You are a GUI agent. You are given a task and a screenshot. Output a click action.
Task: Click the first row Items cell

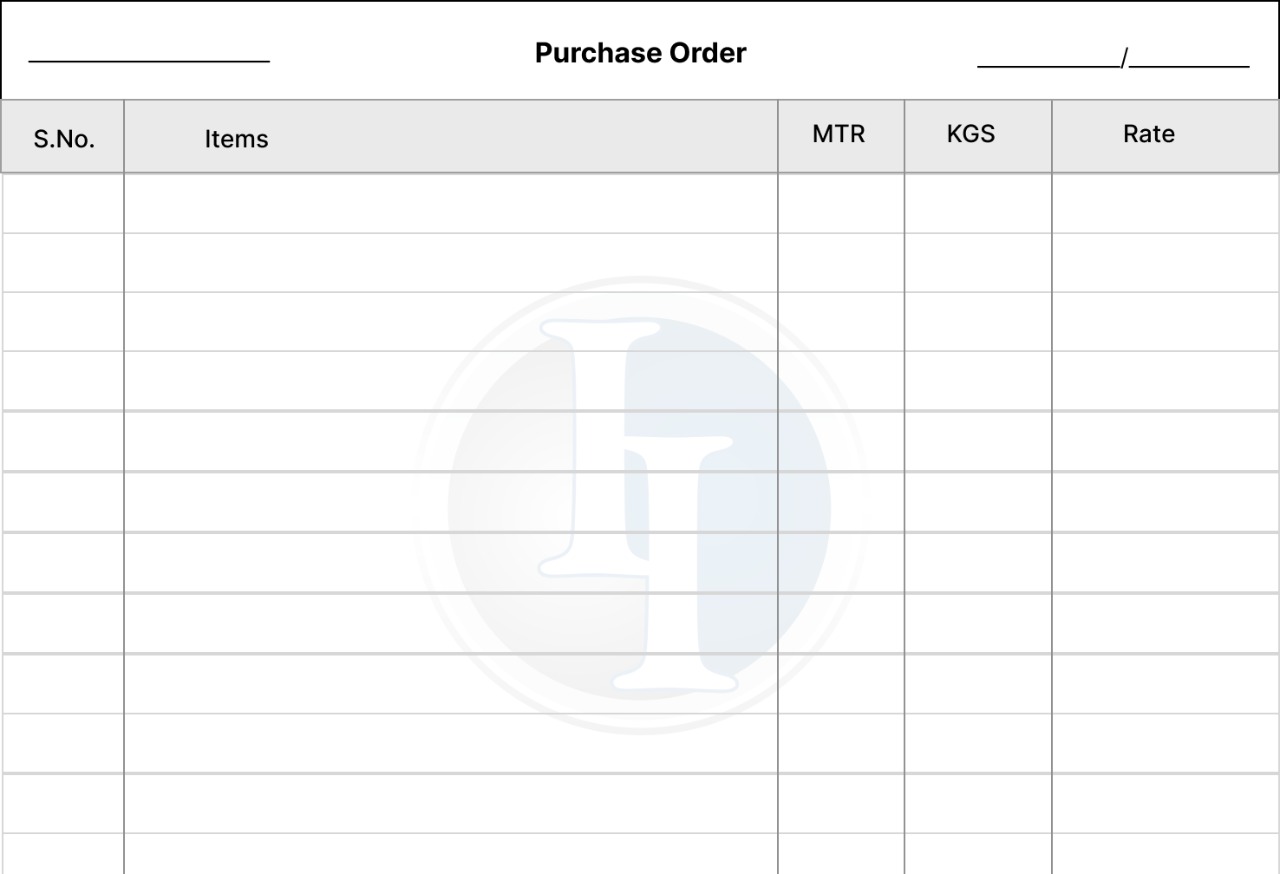tap(450, 204)
